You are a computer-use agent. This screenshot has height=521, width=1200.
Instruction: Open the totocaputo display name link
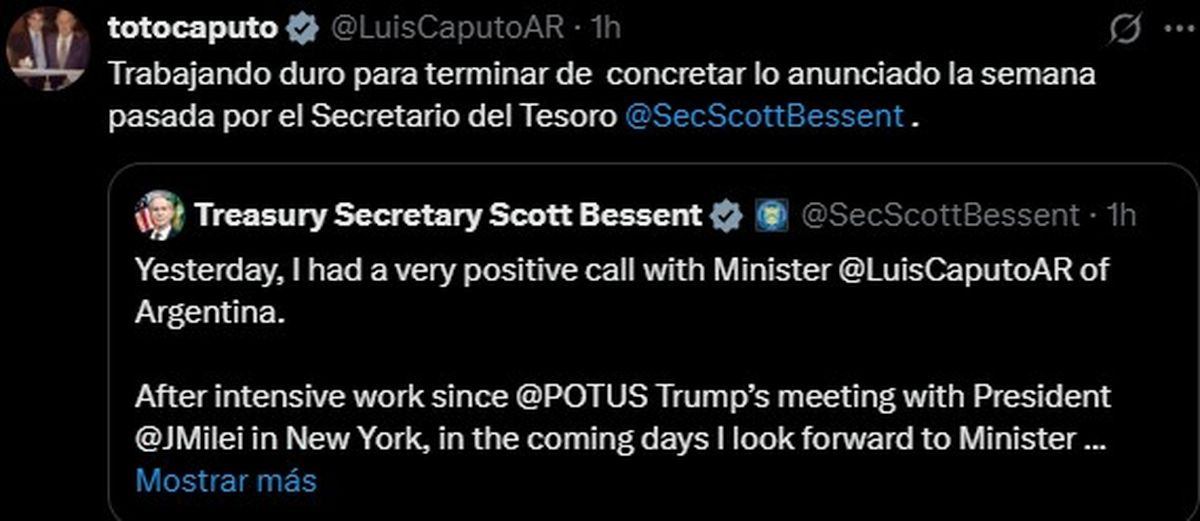[x=191, y=29]
